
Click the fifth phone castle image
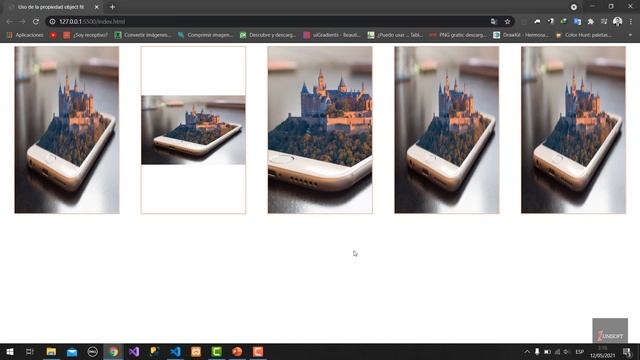(x=573, y=130)
